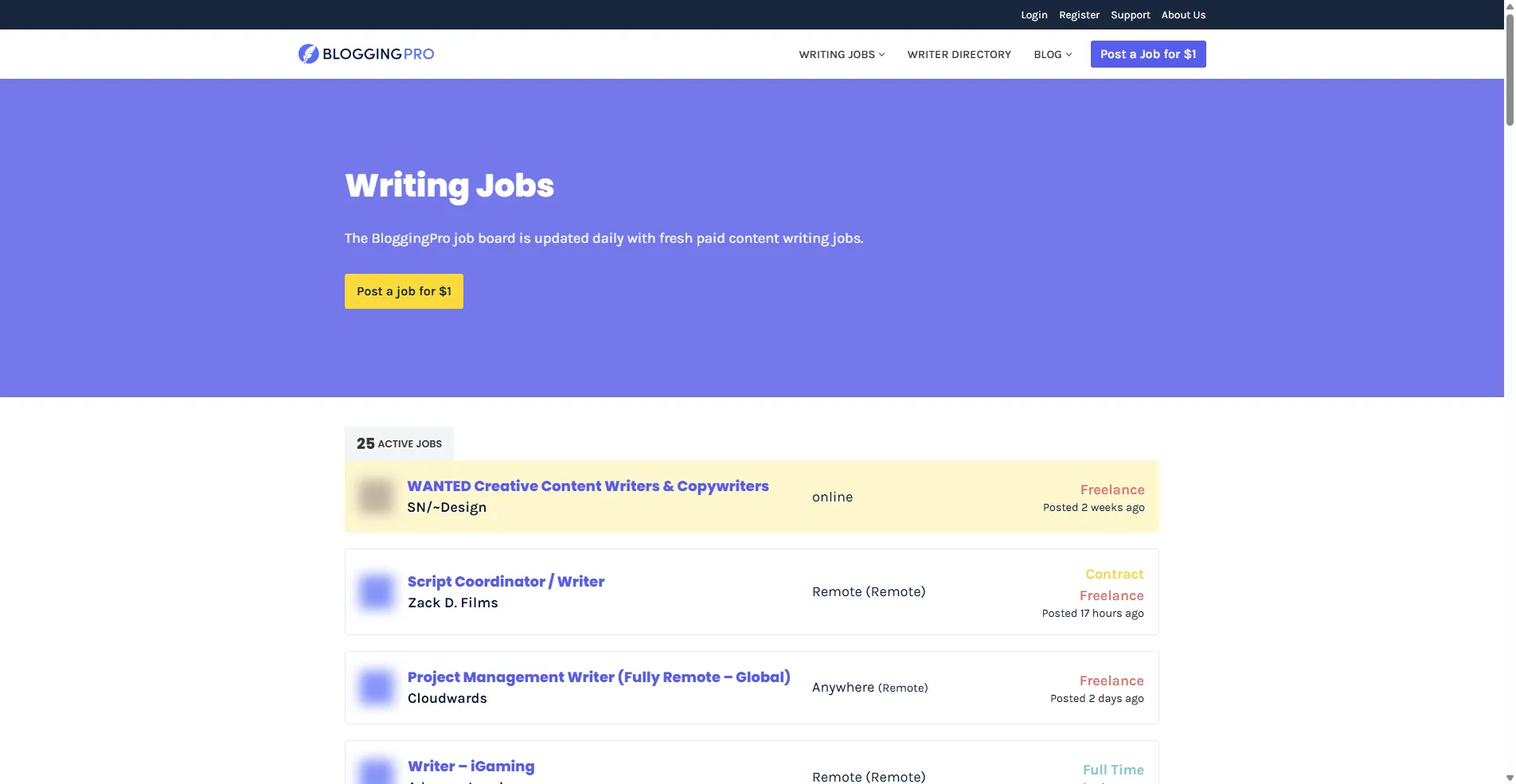The height and width of the screenshot is (784, 1516).
Task: Click the blue Post a Job for $1 button
Action: coord(1147,54)
